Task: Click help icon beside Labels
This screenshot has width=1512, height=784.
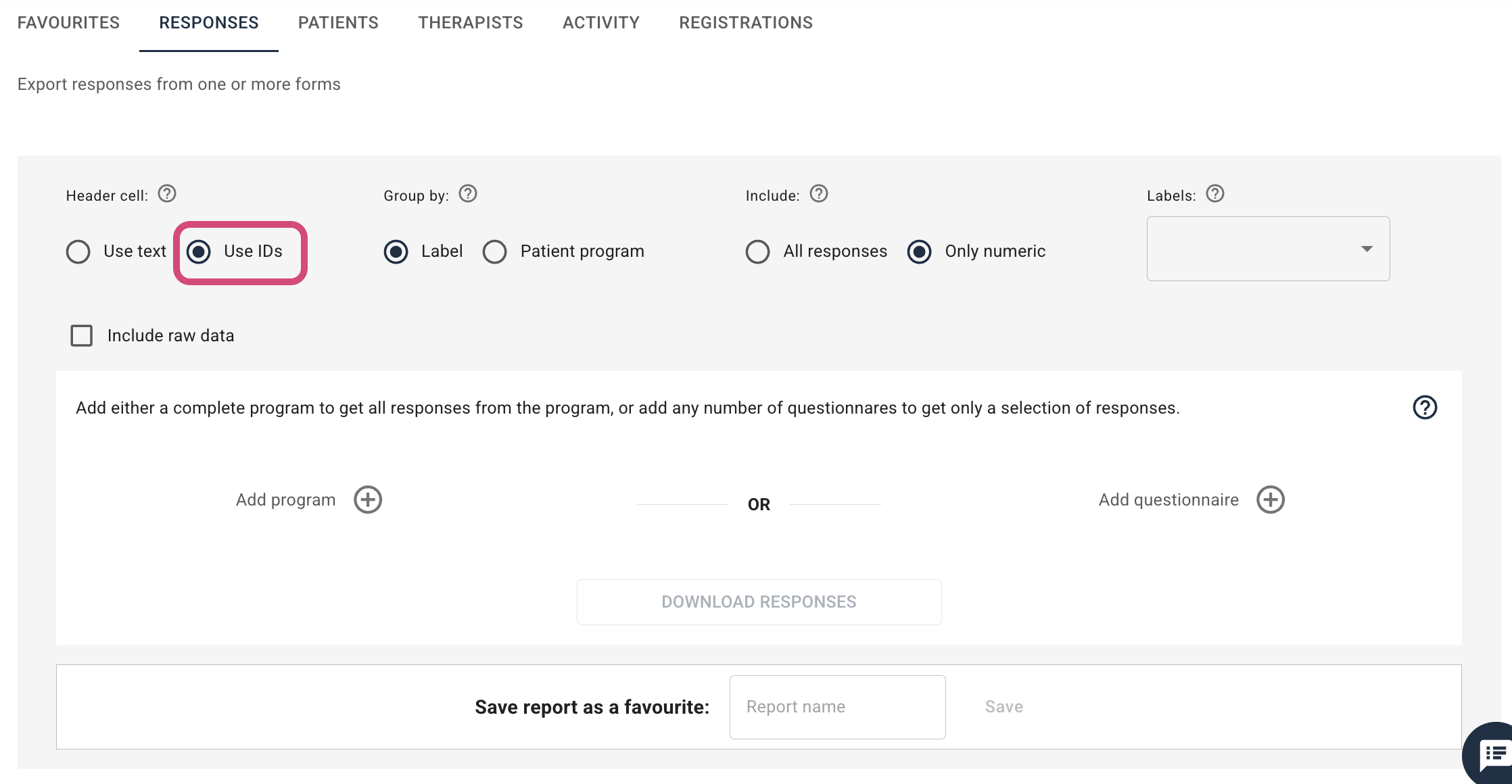Action: tap(1215, 194)
